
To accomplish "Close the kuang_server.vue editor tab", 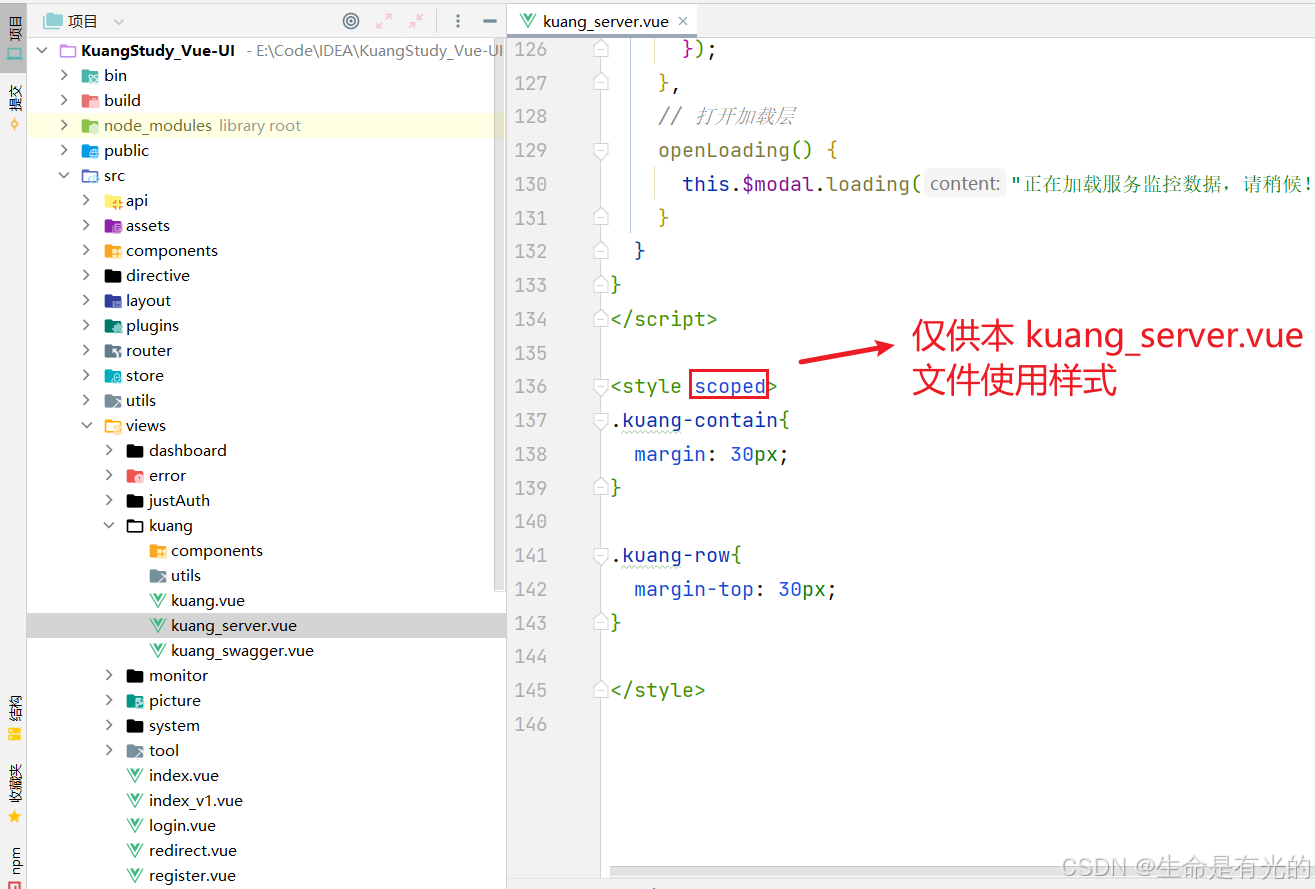I will pos(683,21).
